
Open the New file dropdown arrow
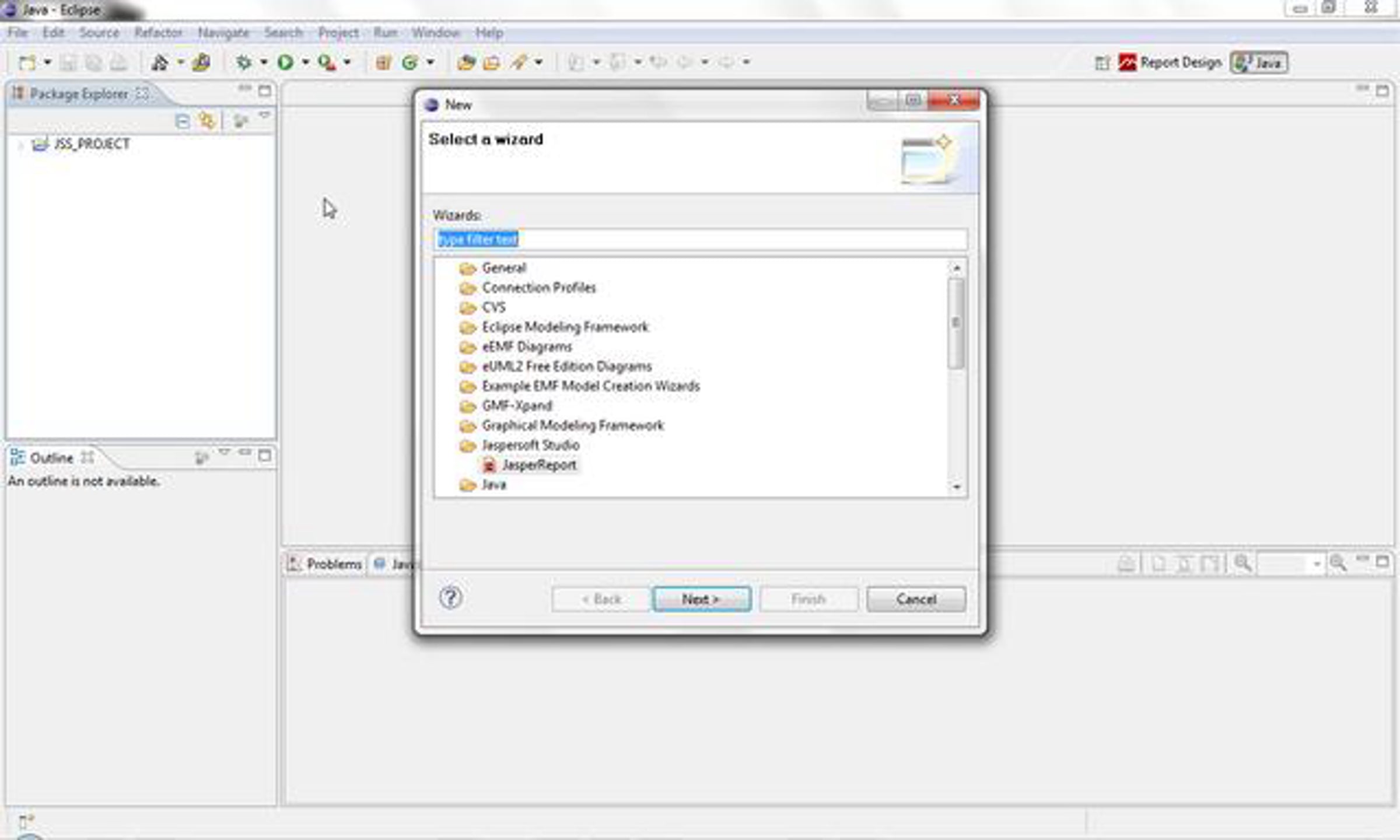click(x=48, y=62)
